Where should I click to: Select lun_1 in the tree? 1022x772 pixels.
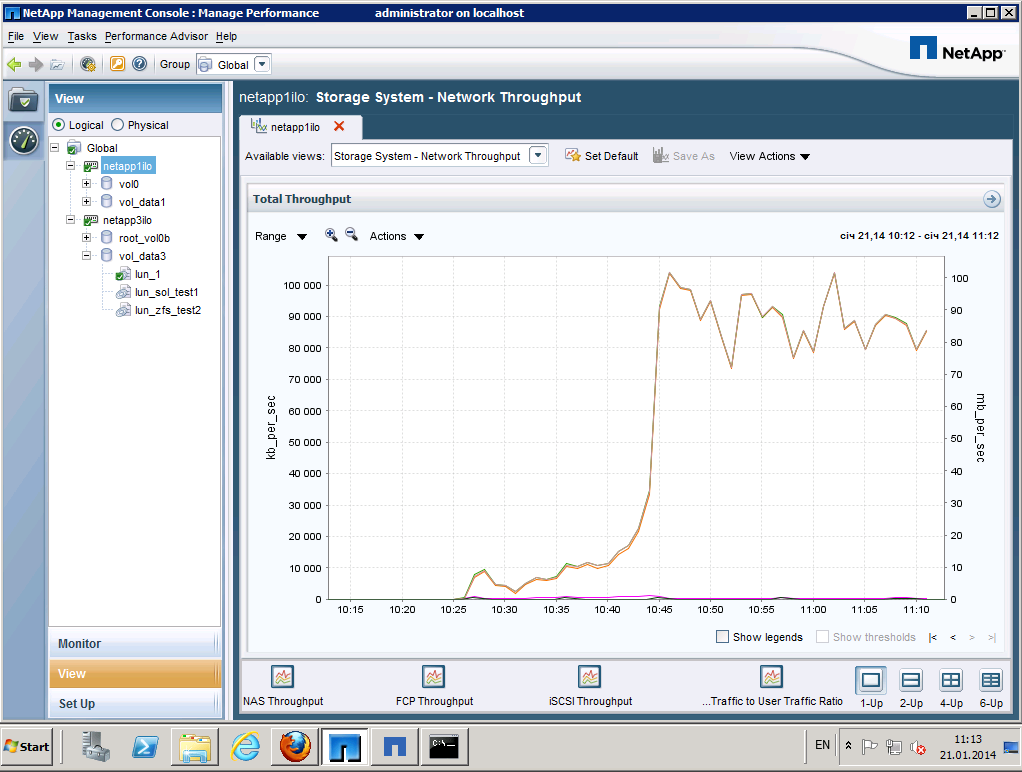[x=147, y=274]
